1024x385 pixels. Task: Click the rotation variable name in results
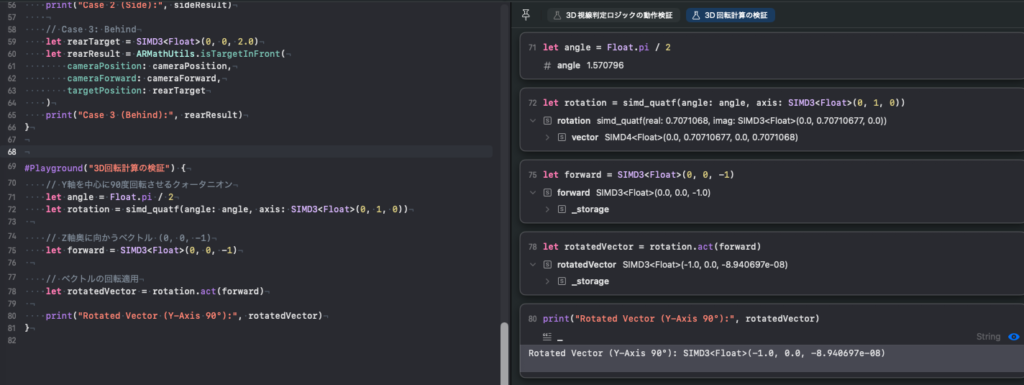[x=574, y=121]
